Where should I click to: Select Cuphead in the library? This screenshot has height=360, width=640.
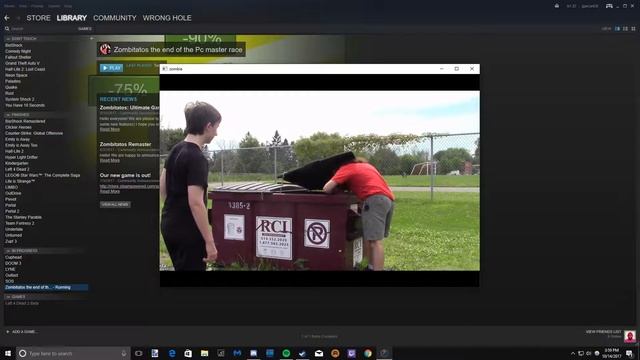click(13, 258)
